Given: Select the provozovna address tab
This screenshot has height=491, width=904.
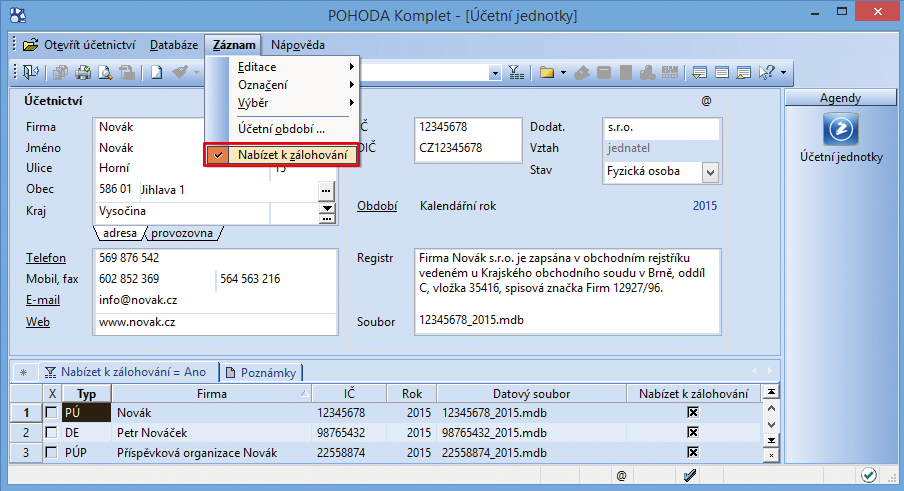Looking at the screenshot, I should tap(181, 233).
